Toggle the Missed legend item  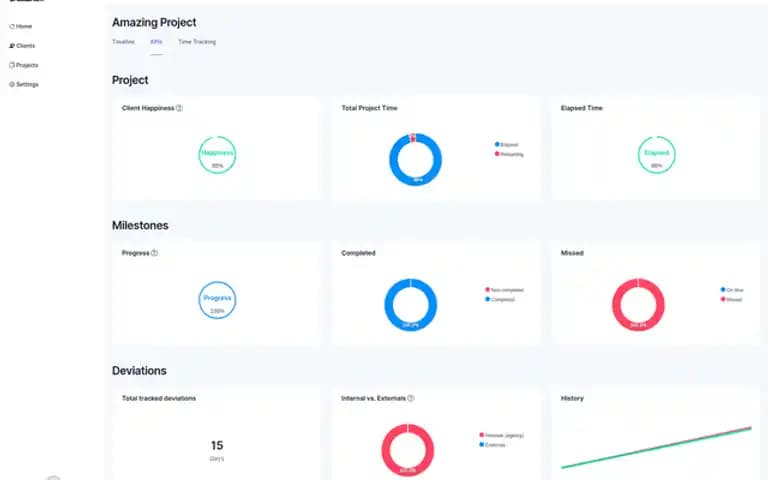point(731,299)
